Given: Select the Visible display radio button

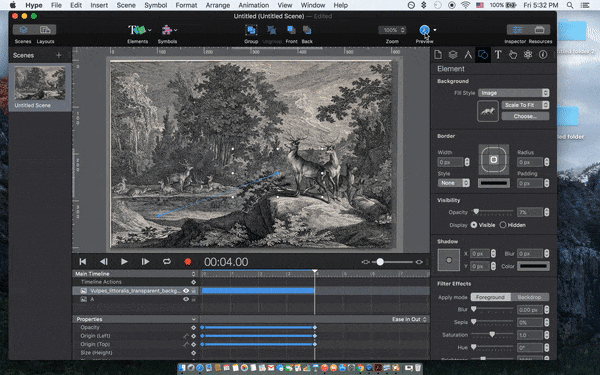Looking at the screenshot, I should (474, 225).
